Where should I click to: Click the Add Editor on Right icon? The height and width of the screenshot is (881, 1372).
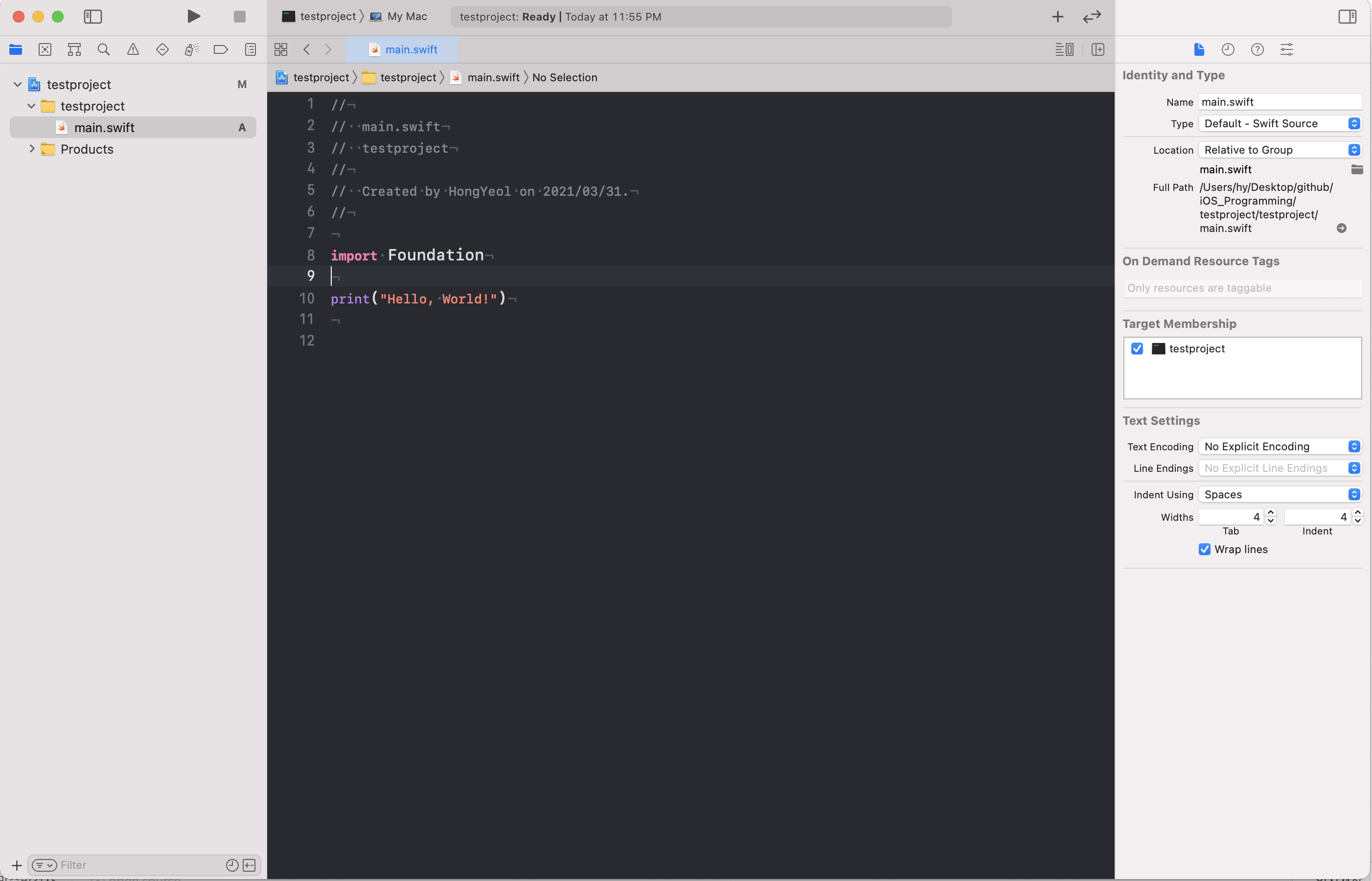(1098, 49)
